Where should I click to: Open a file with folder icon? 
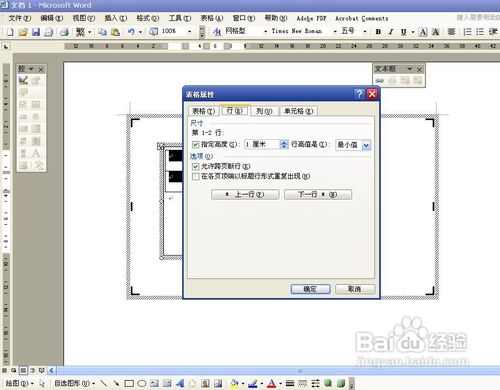(23, 32)
